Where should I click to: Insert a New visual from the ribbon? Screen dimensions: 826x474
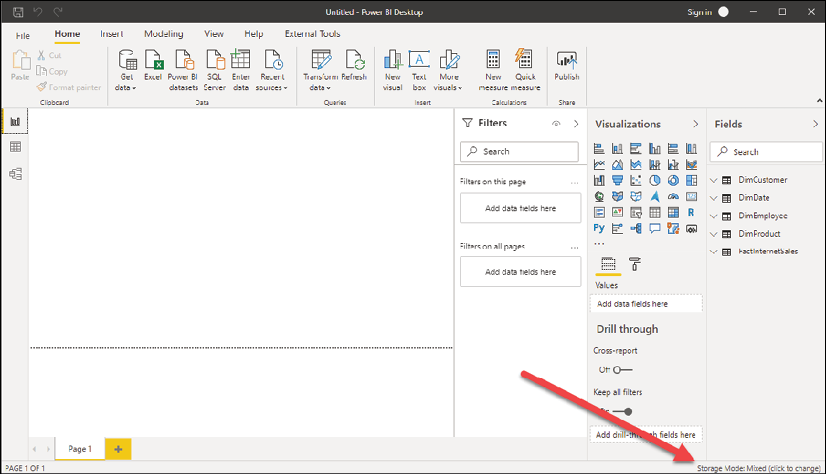coord(392,71)
